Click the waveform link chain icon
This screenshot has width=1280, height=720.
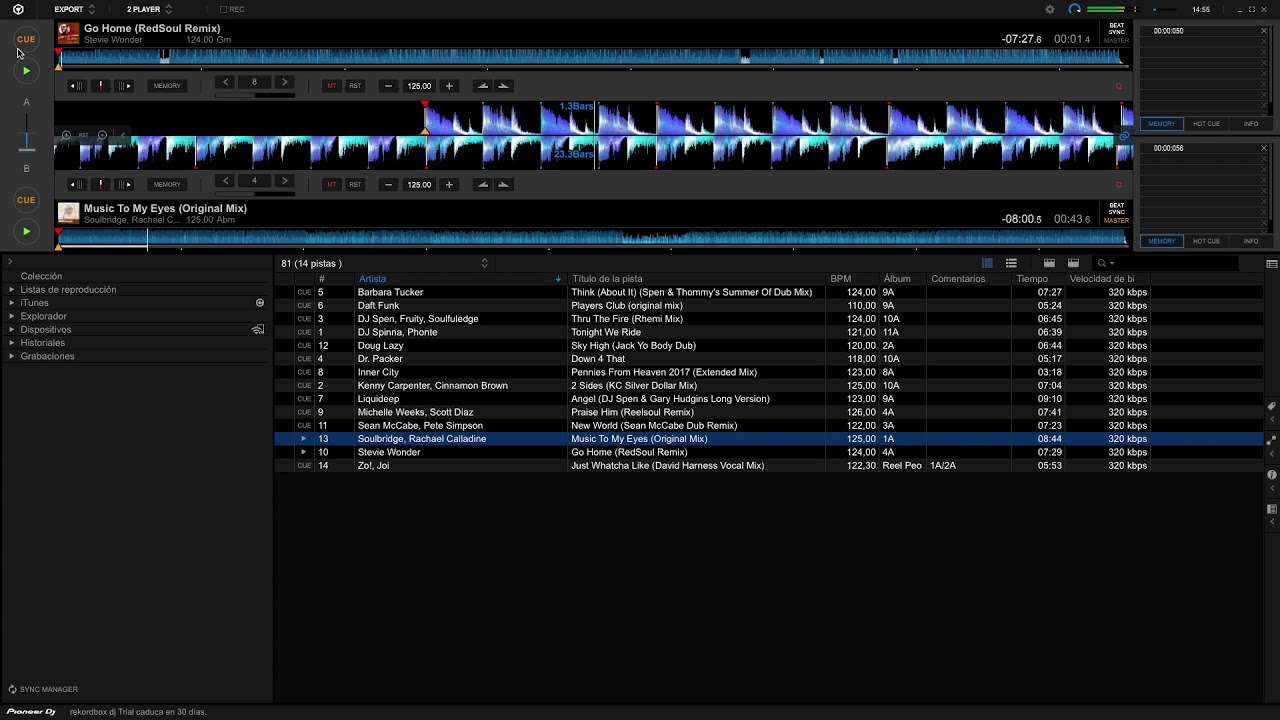(x=1124, y=136)
